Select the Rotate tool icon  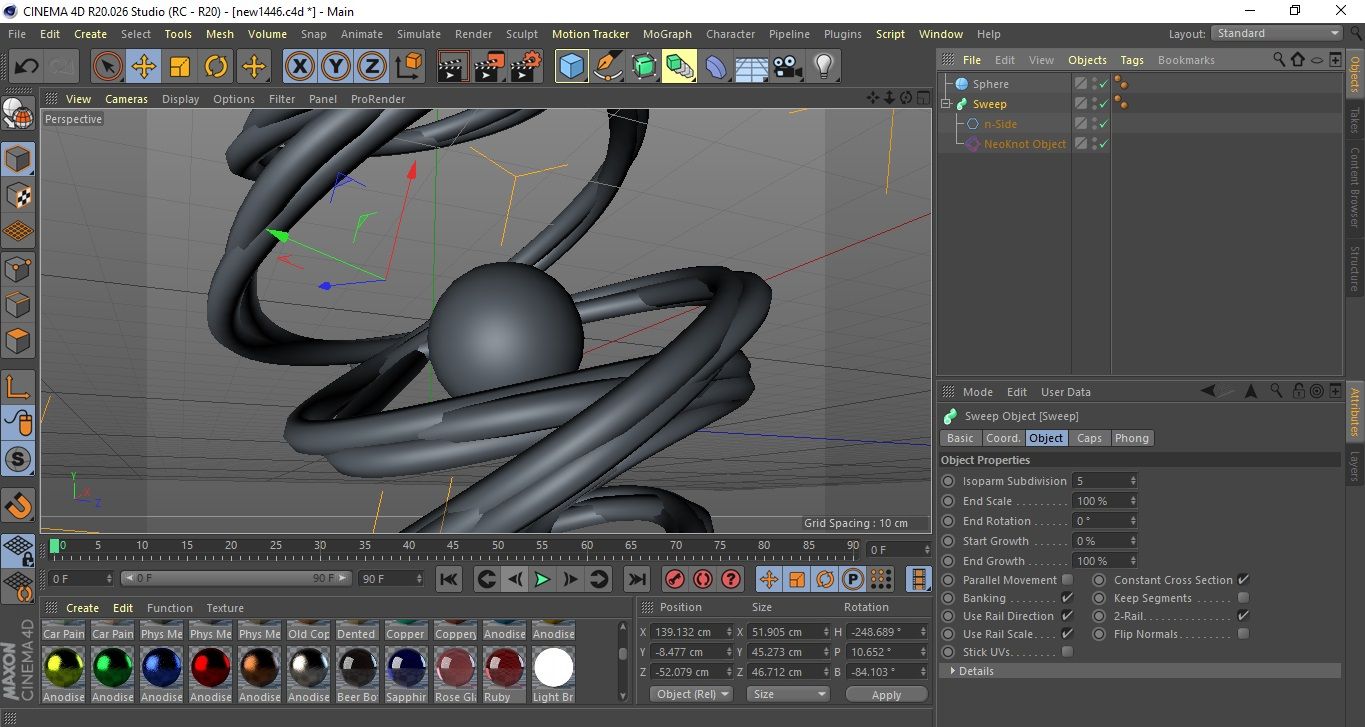[216, 67]
